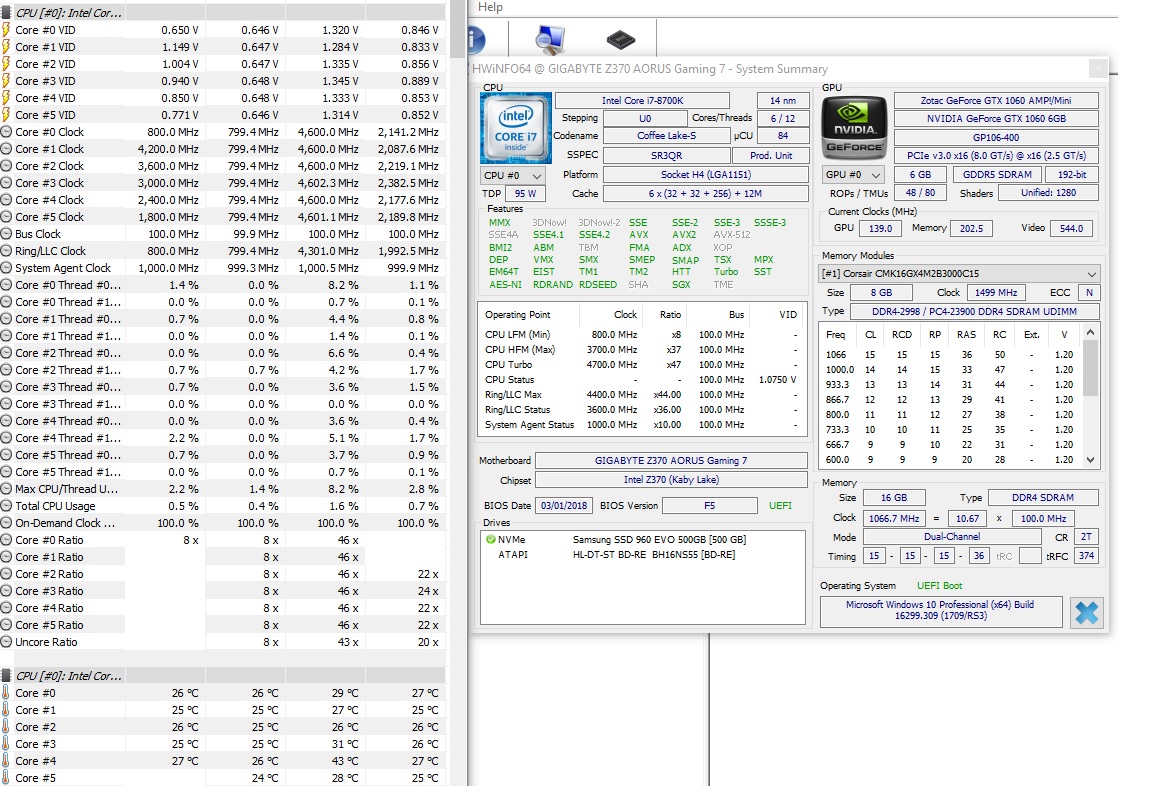Screen dimensions: 1152x786
Task: Select the GIGABYTE Z370 AORUS Gaming 7 motherboard field
Action: point(671,461)
